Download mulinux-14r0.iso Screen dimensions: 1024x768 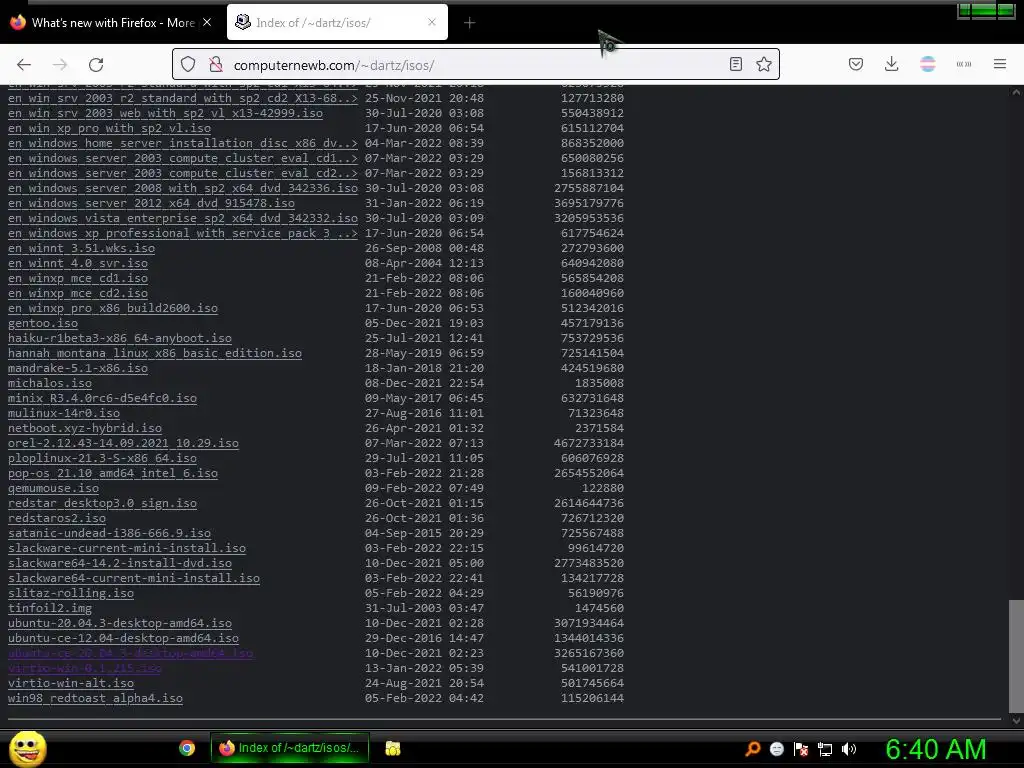(x=63, y=413)
